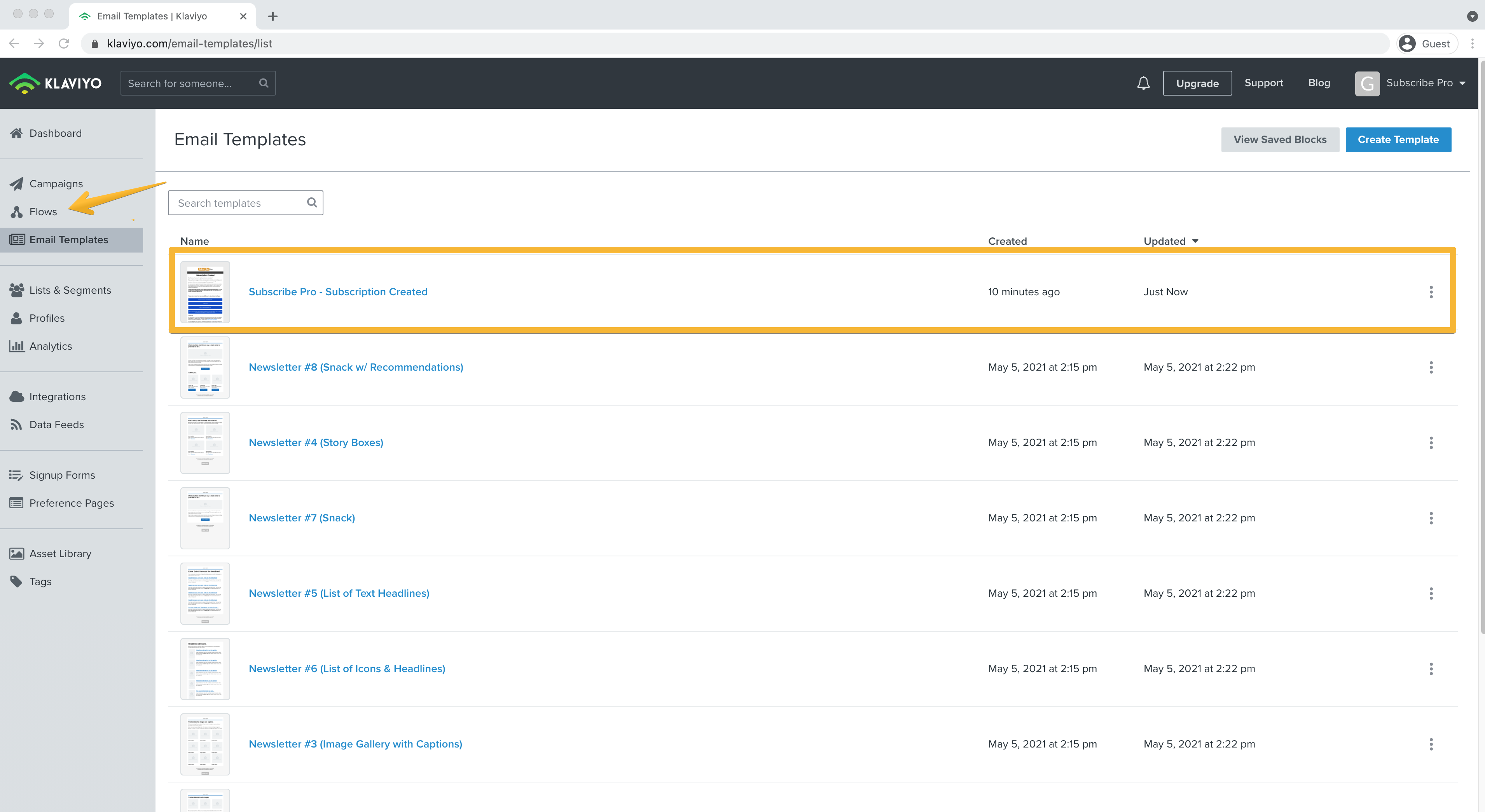The width and height of the screenshot is (1485, 812).
Task: Click the Upgrade button
Action: point(1197,83)
